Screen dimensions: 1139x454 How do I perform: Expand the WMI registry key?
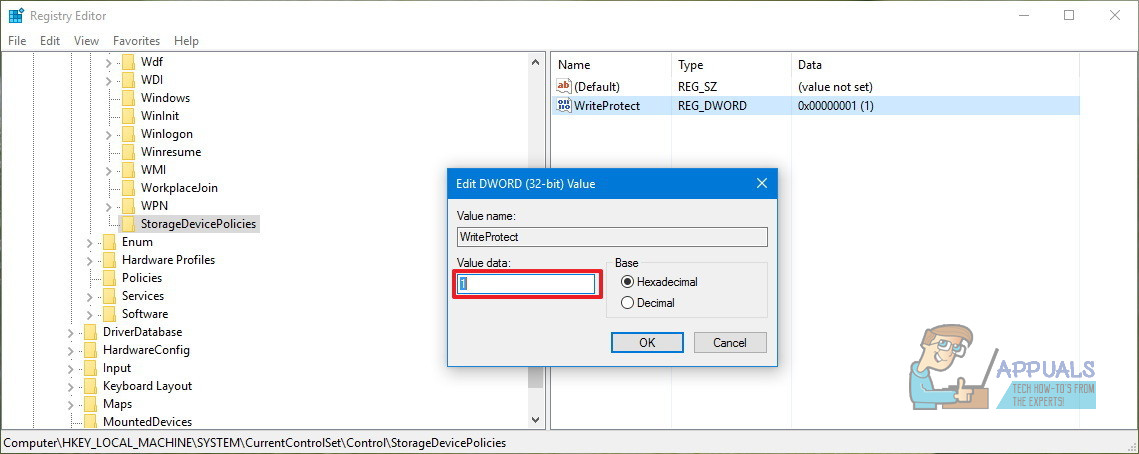(108, 170)
